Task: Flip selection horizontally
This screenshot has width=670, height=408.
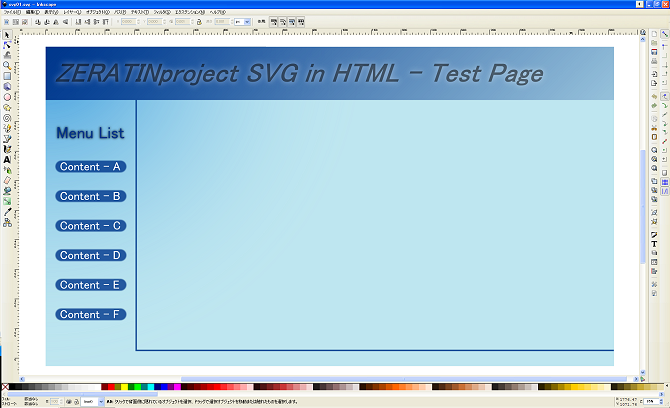Action: pyautogui.click(x=56, y=22)
